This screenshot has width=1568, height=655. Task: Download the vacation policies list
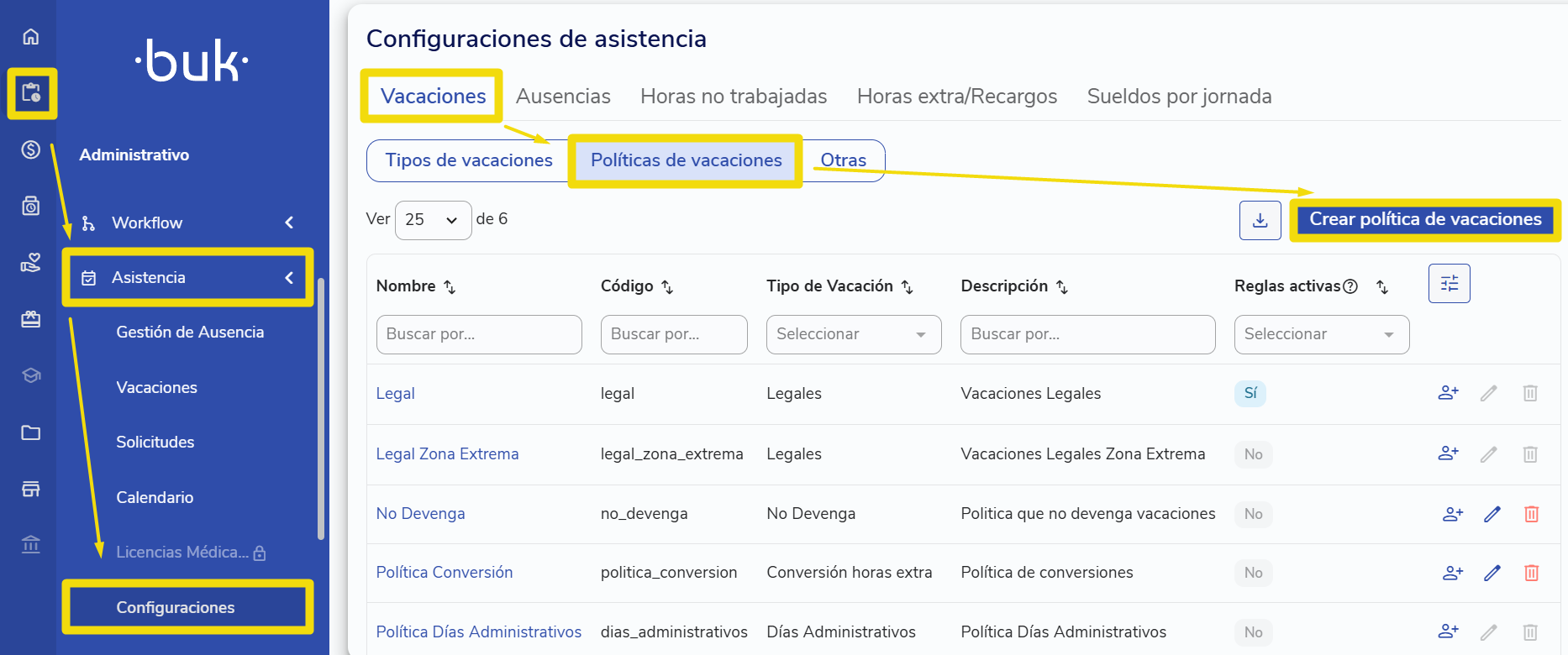tap(1260, 220)
